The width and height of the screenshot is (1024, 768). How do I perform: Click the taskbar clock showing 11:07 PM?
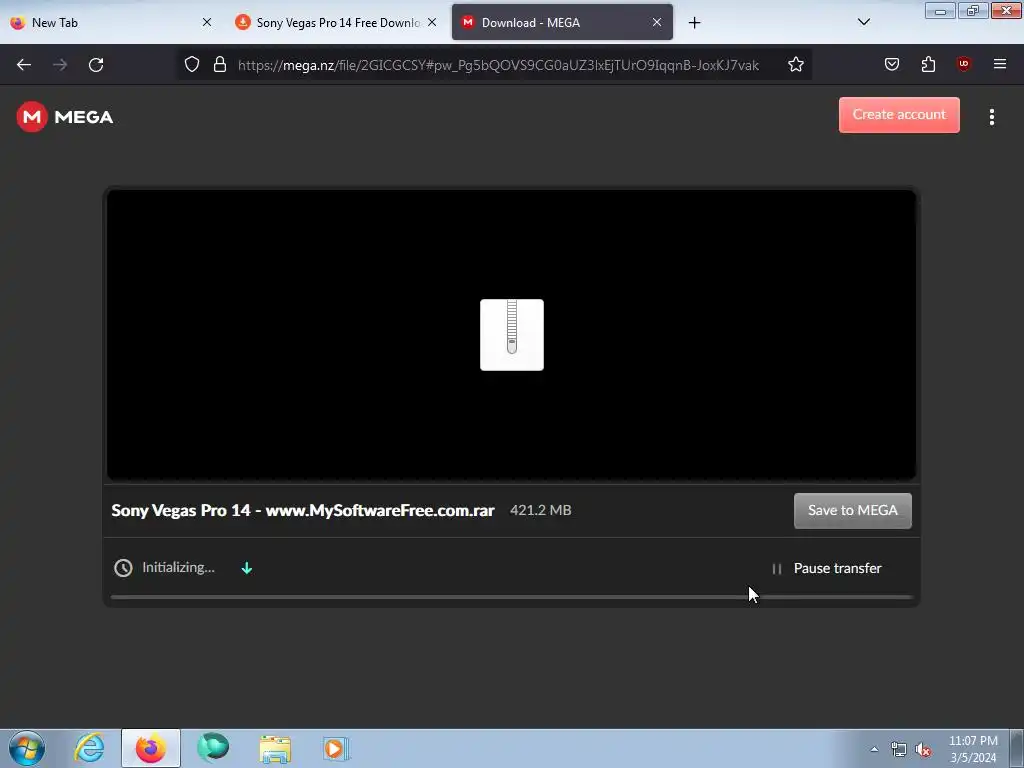coord(973,749)
